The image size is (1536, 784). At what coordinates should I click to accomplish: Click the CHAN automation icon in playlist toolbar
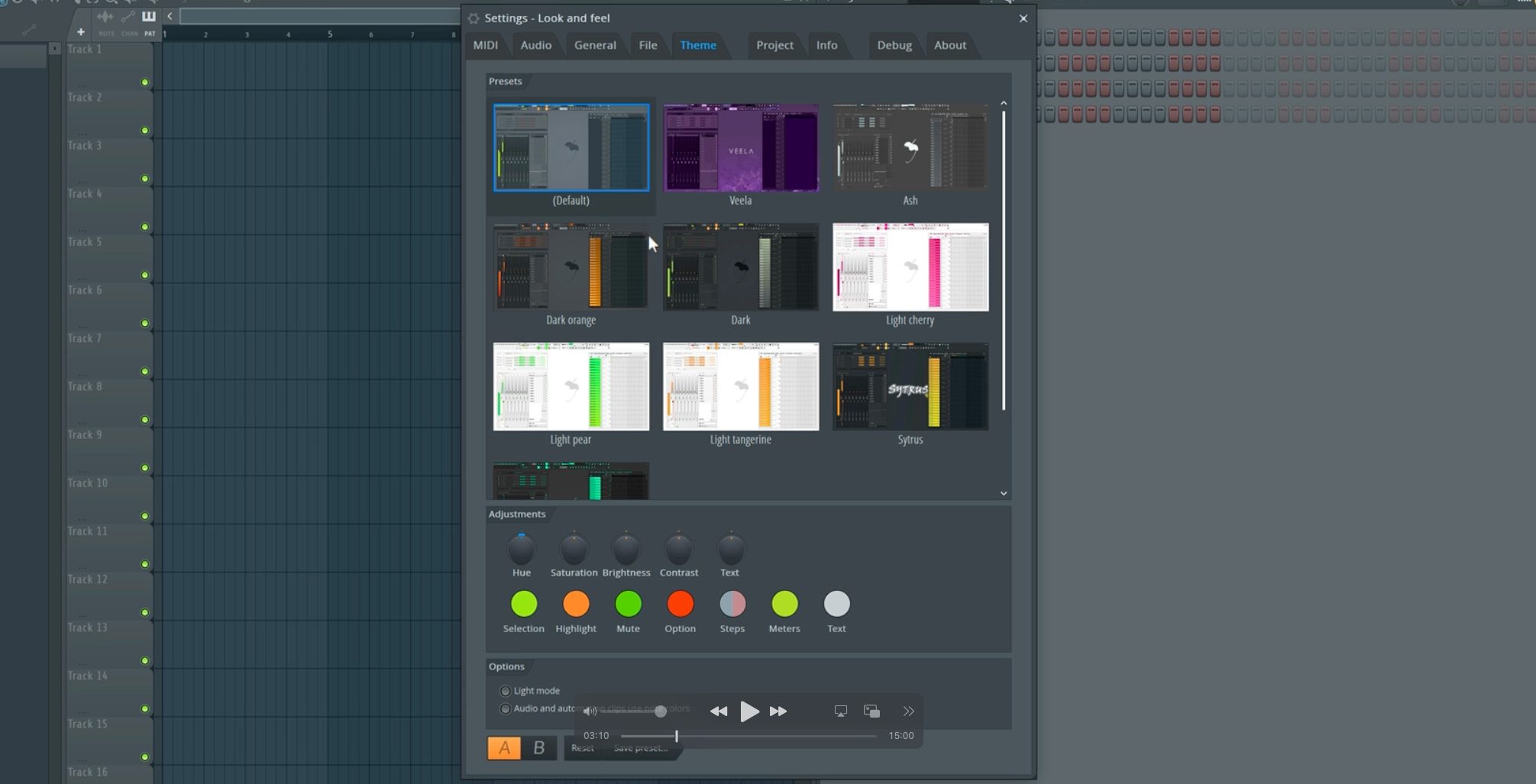coord(128,17)
